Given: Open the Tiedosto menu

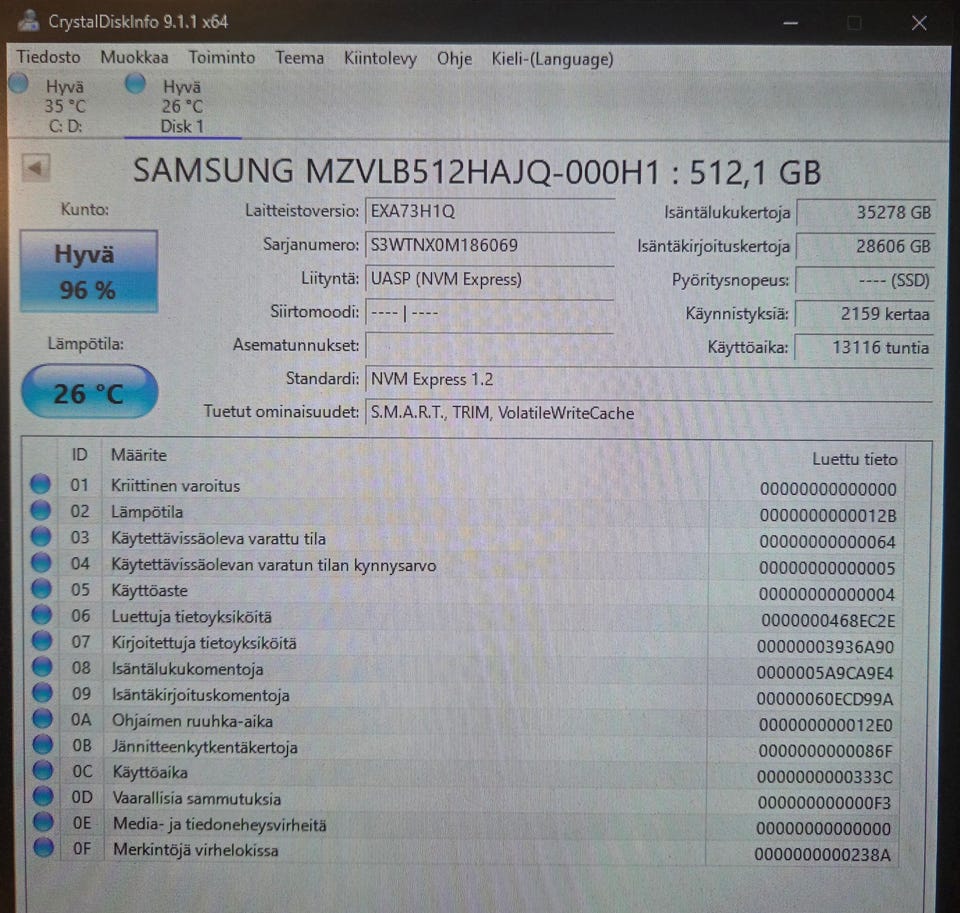Looking at the screenshot, I should (48, 57).
